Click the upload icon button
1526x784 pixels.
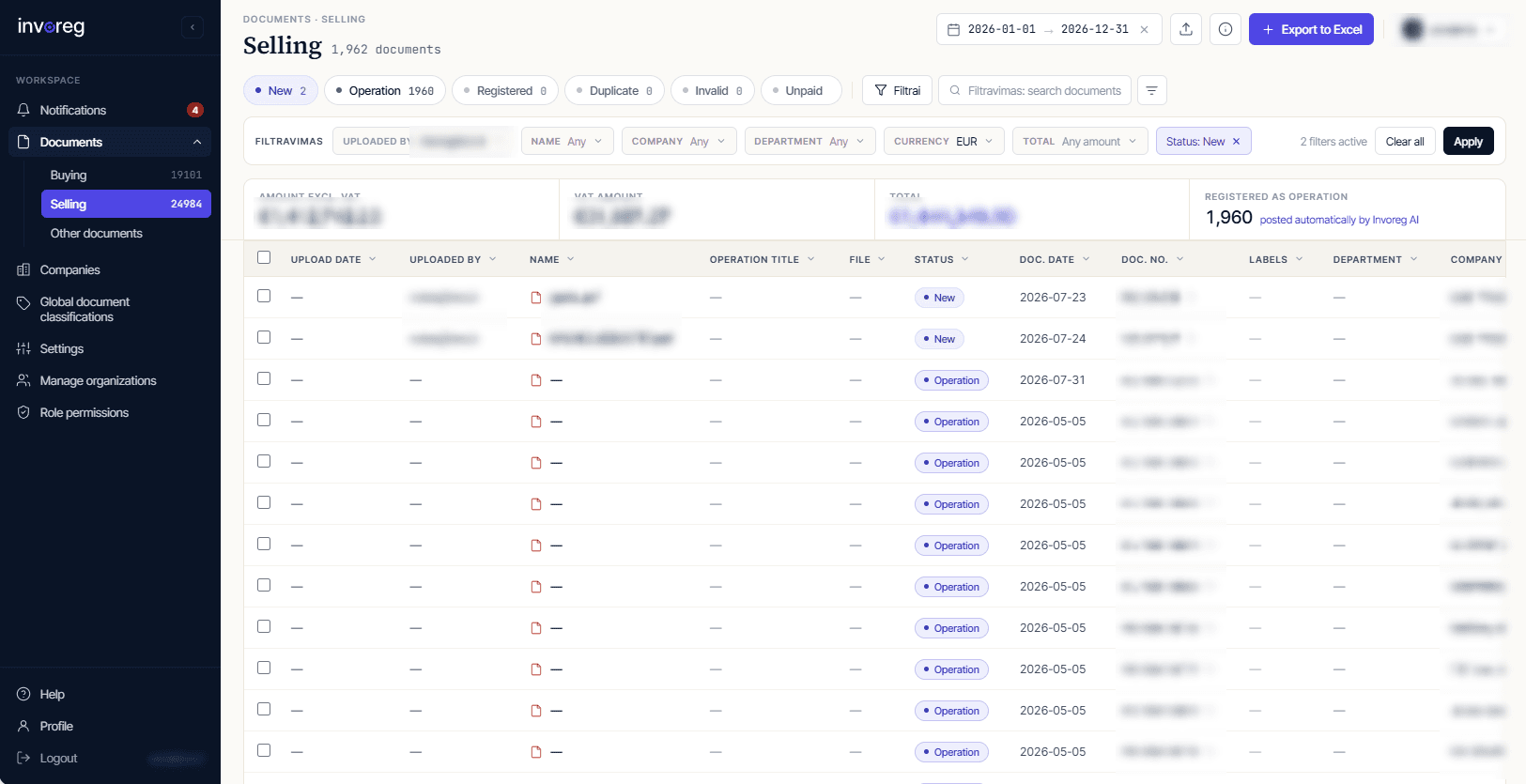(1186, 29)
